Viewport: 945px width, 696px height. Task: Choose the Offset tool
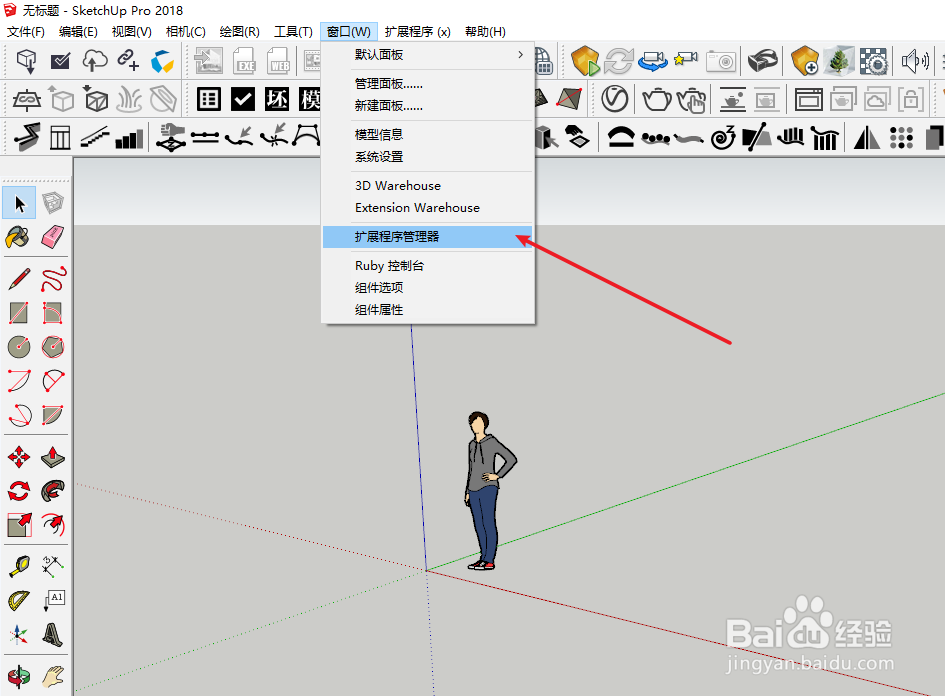coord(53,525)
